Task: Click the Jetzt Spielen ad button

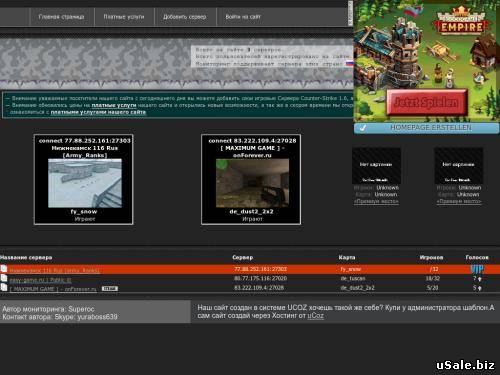Action: (x=426, y=102)
